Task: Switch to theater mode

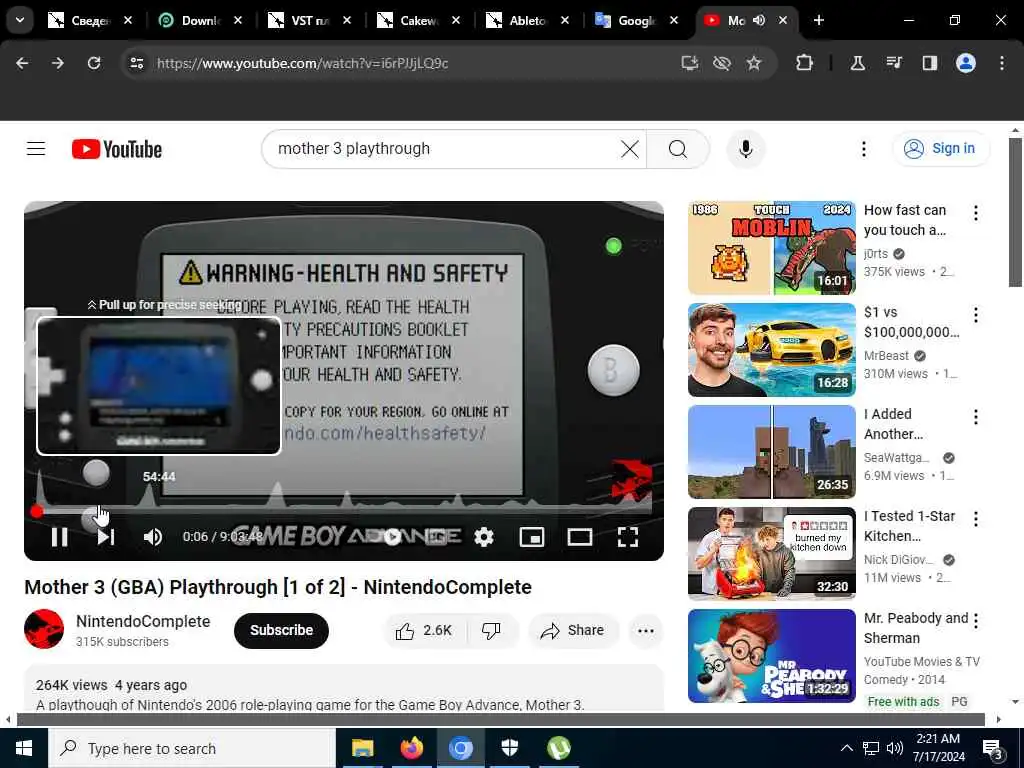Action: click(x=579, y=537)
